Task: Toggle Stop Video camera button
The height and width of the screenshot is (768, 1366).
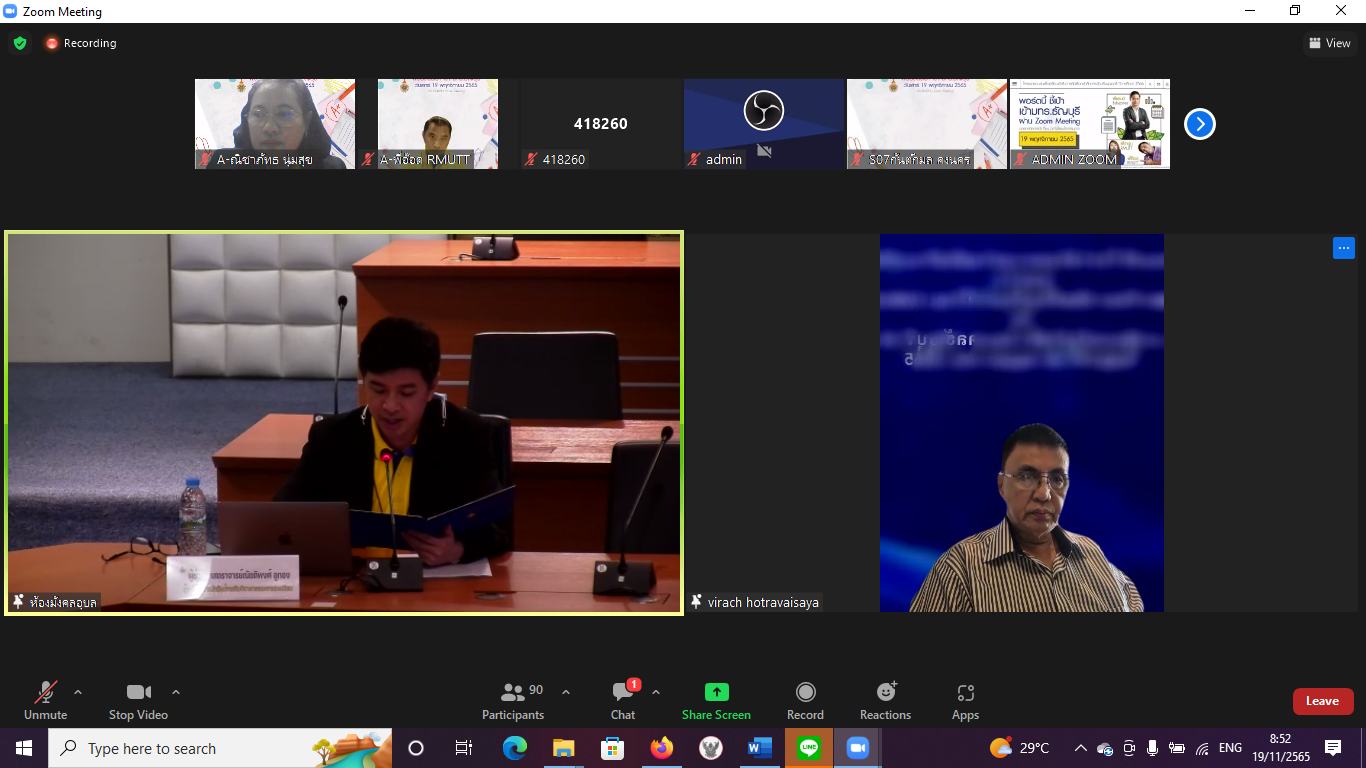Action: point(138,700)
